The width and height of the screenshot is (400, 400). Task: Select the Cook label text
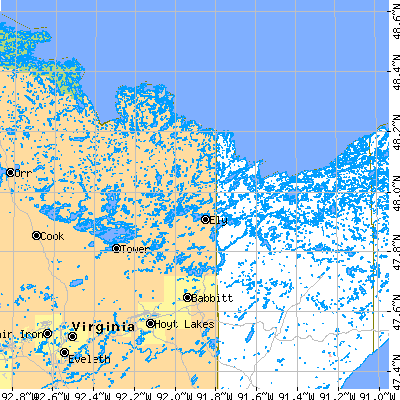pos(52,236)
